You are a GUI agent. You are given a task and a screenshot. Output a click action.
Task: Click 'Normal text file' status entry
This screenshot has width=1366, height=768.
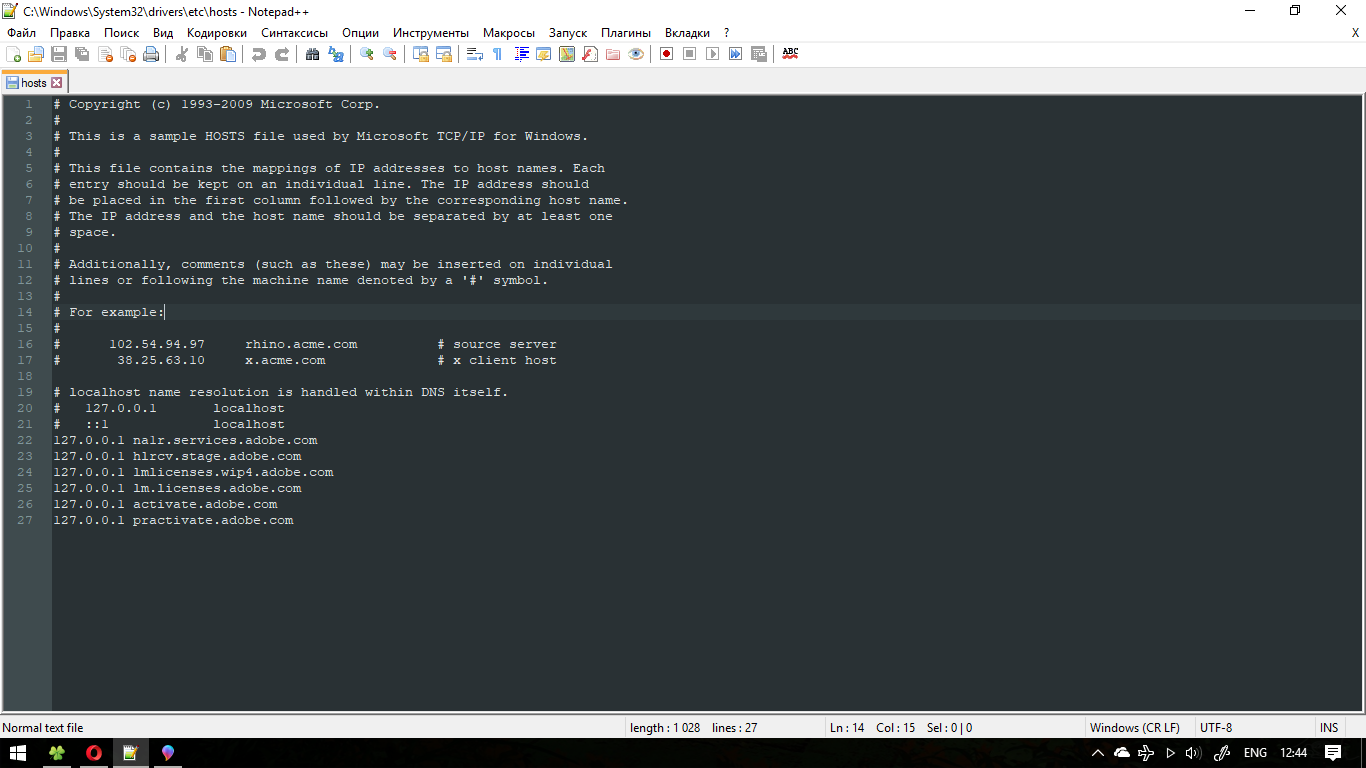coord(43,728)
